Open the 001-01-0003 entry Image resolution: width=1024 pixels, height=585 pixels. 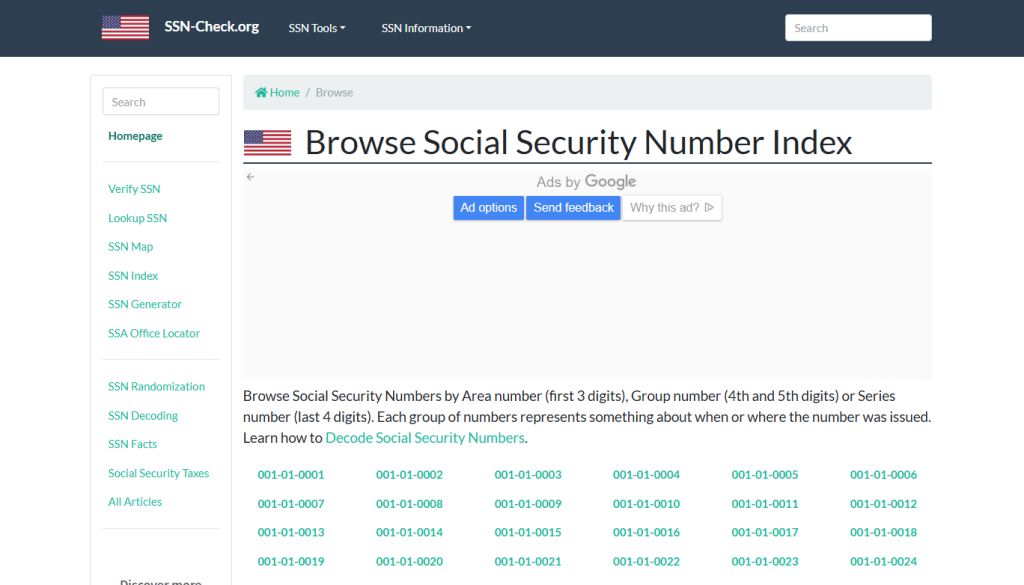pos(528,475)
